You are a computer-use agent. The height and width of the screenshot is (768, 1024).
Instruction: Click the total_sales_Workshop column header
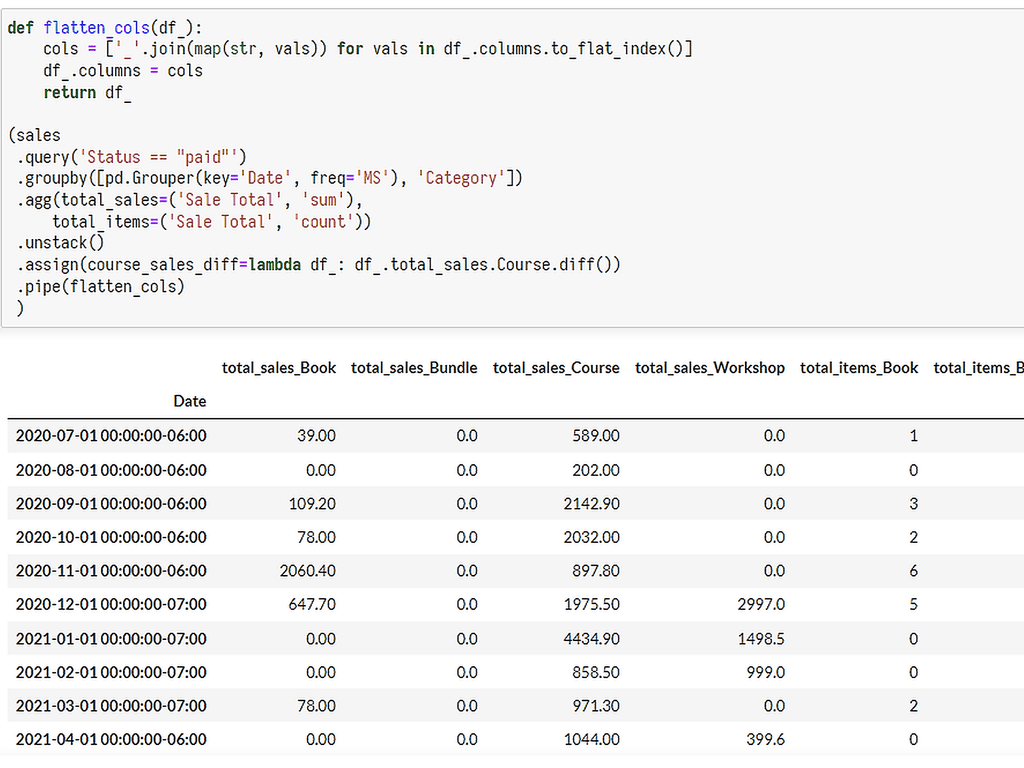pos(710,367)
